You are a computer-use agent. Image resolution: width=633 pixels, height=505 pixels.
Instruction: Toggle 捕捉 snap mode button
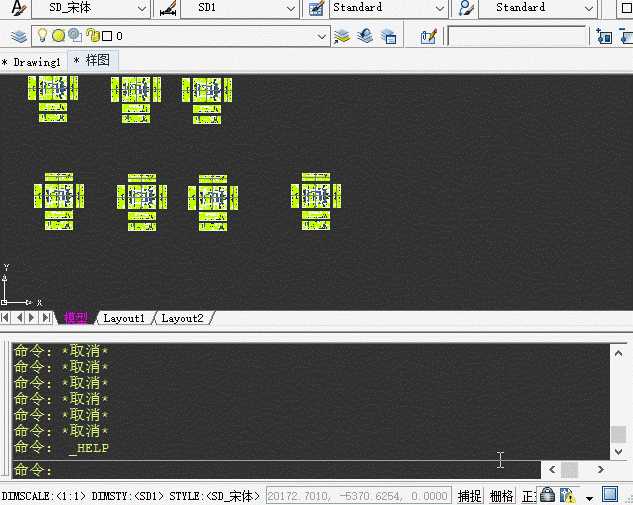(x=469, y=496)
